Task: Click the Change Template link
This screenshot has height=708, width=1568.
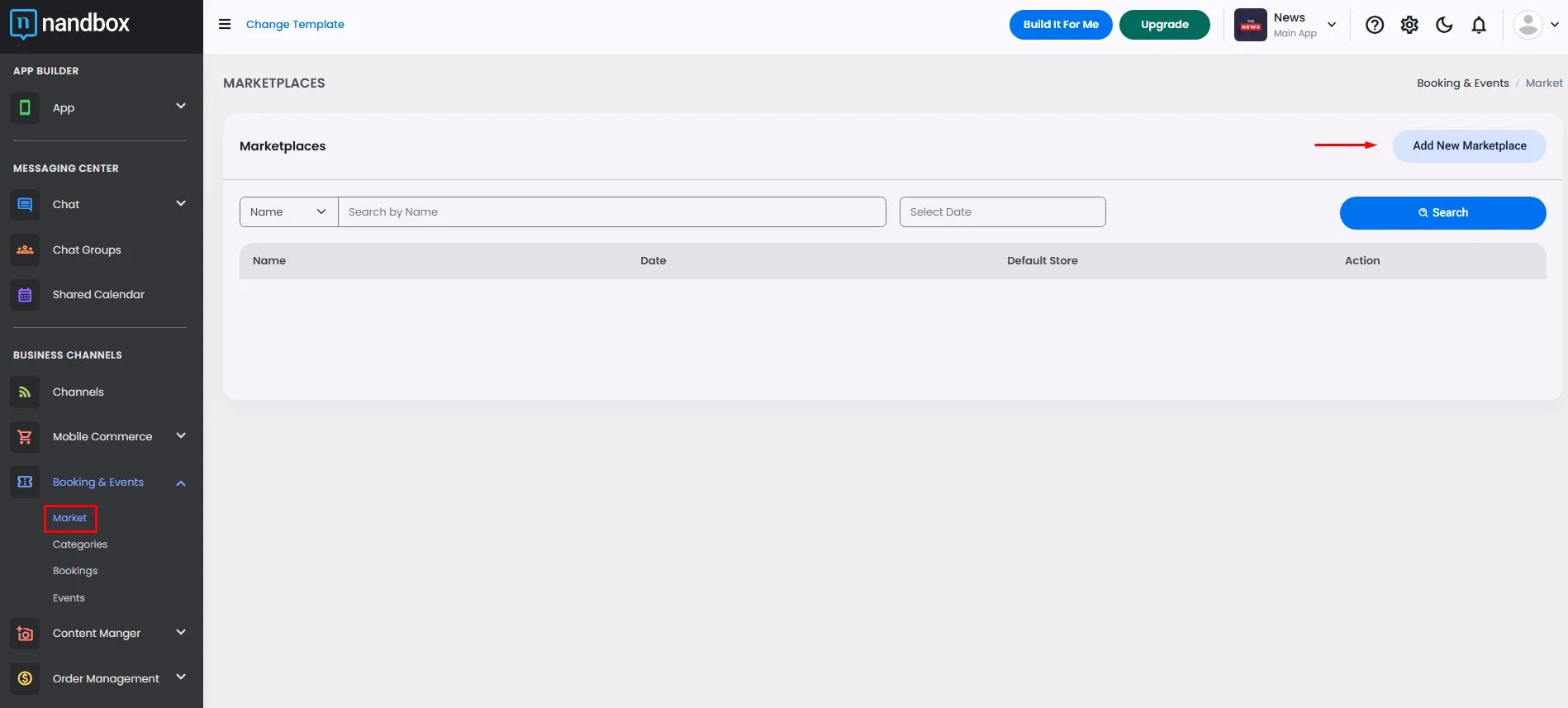Action: (295, 24)
